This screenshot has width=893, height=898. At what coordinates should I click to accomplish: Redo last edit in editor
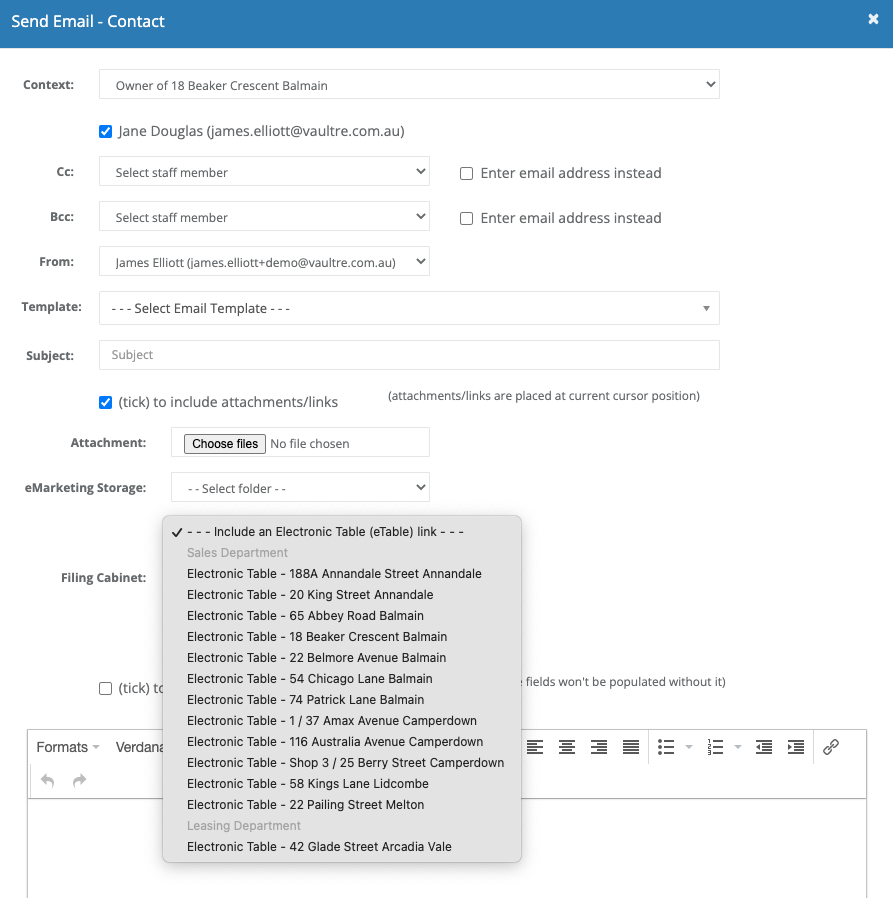[x=80, y=780]
